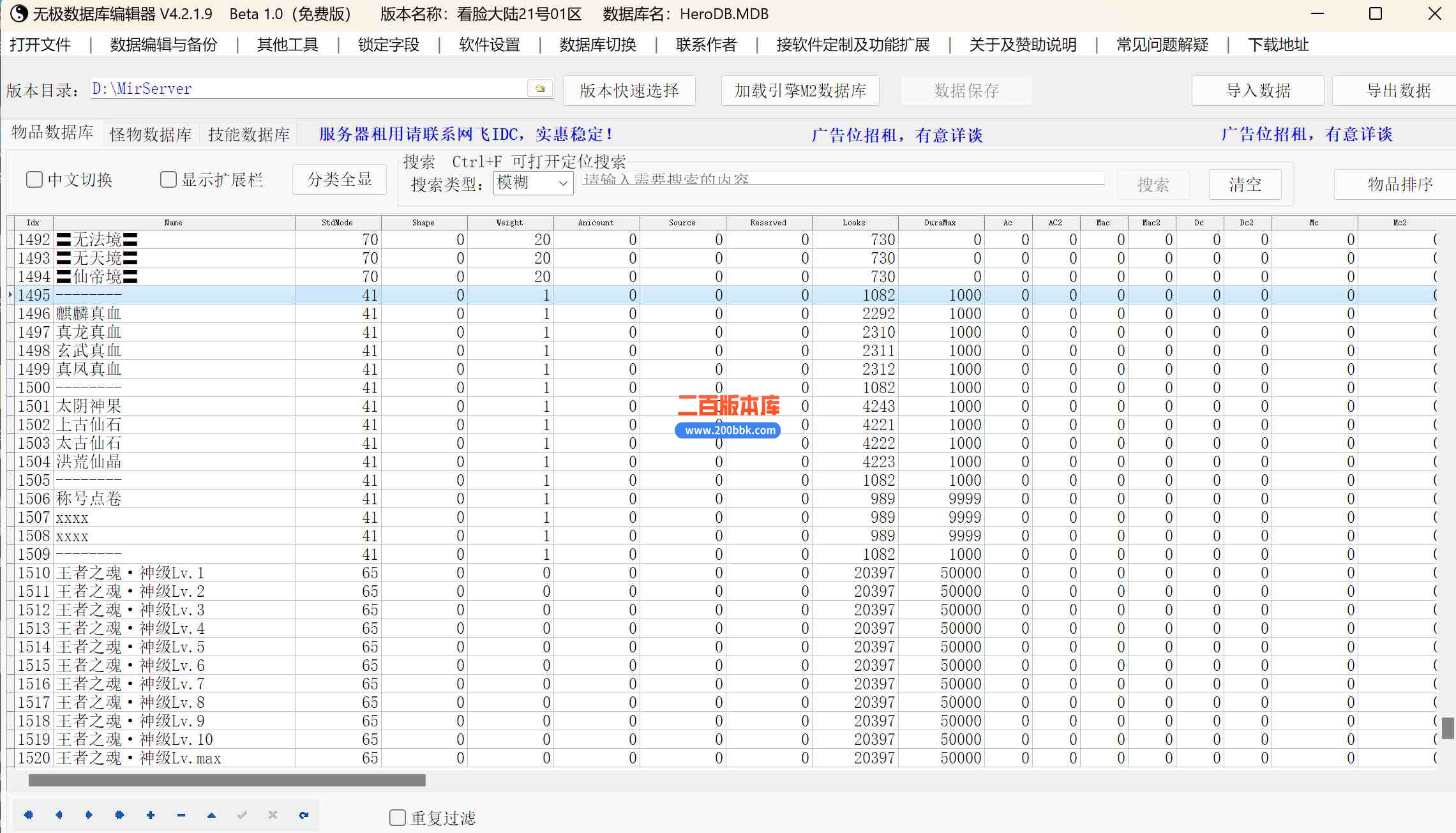
Task: Click the edit record triangle icon
Action: coord(211,814)
